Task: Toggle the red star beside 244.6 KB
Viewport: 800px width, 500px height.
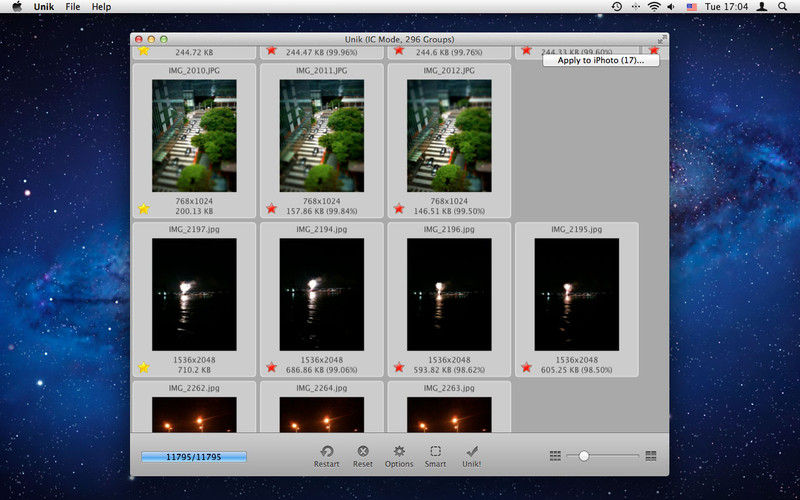Action: click(399, 51)
